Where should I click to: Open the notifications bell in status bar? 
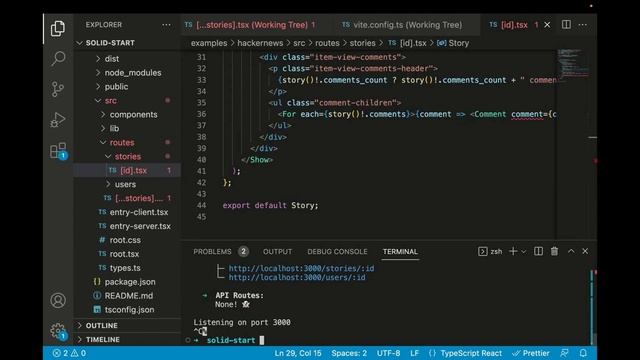583,353
